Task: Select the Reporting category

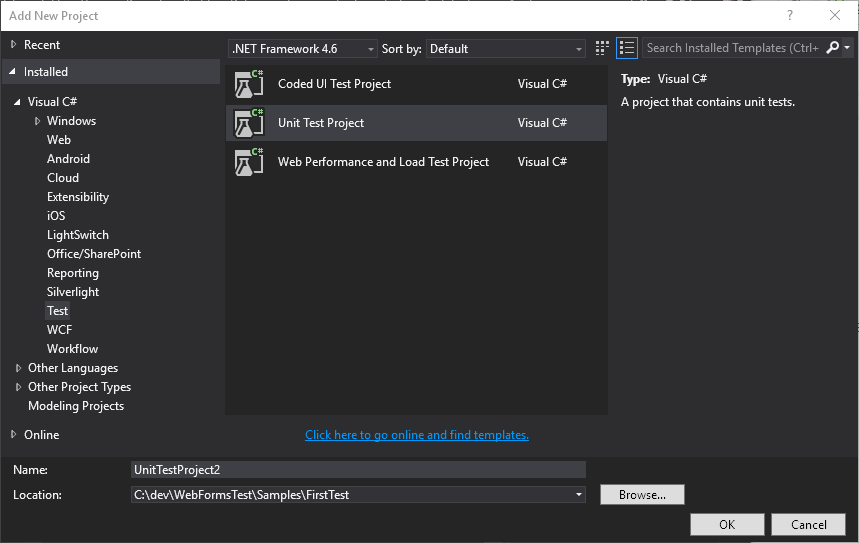Action: (73, 273)
